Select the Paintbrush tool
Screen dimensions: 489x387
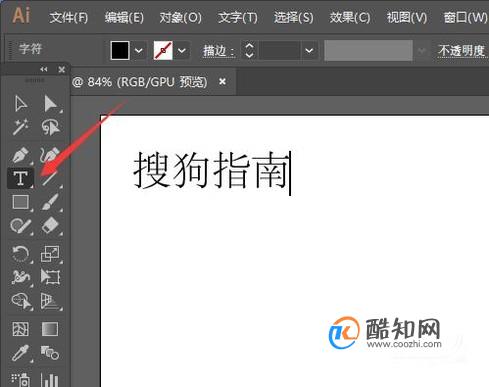pos(50,202)
